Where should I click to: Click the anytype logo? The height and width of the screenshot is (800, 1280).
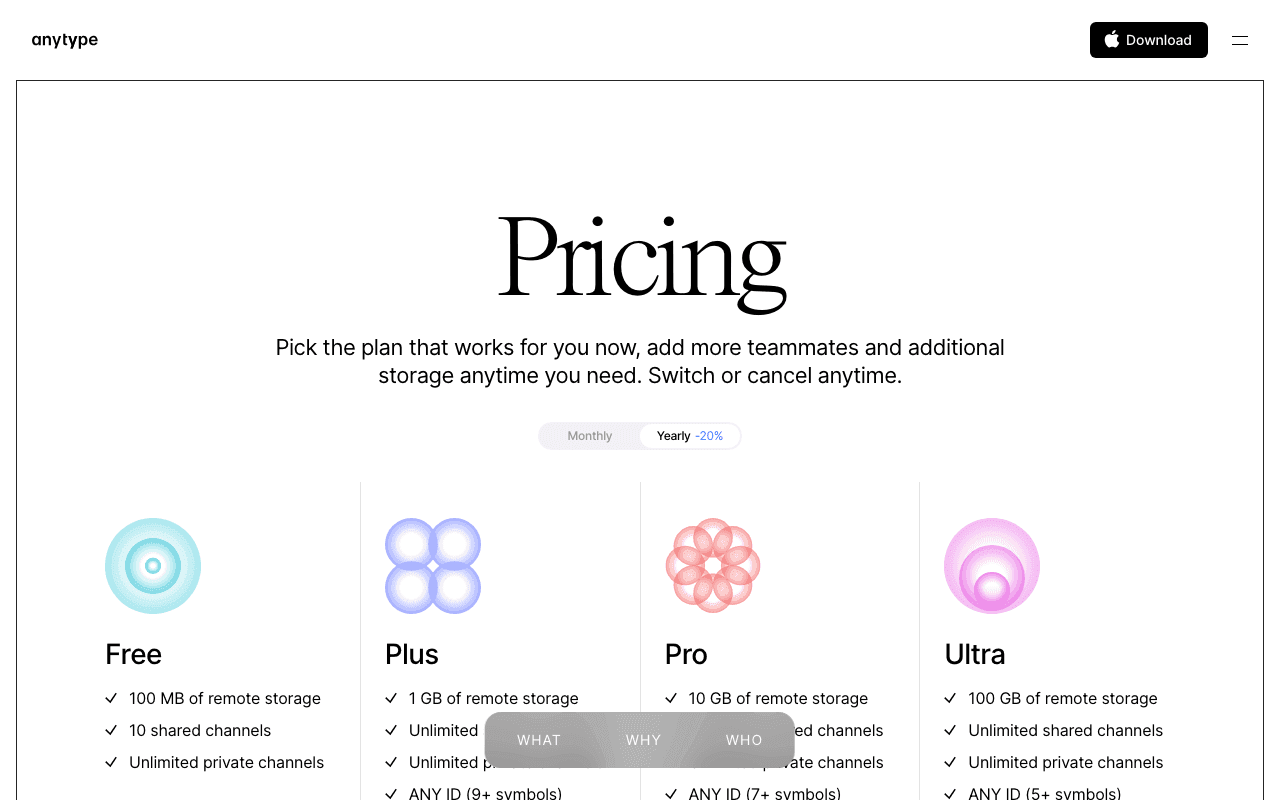(65, 40)
